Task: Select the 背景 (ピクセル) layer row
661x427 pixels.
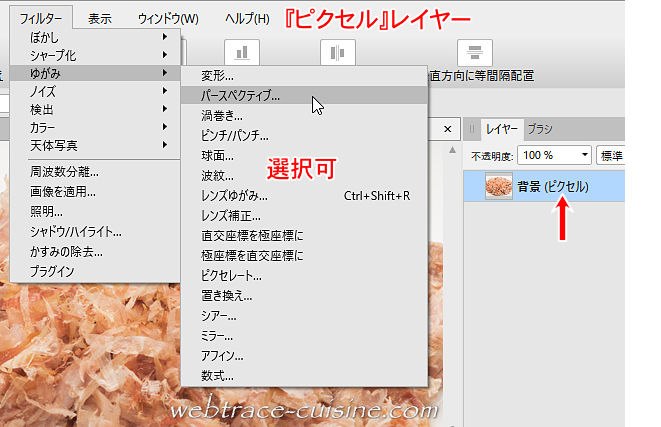Action: [x=560, y=187]
